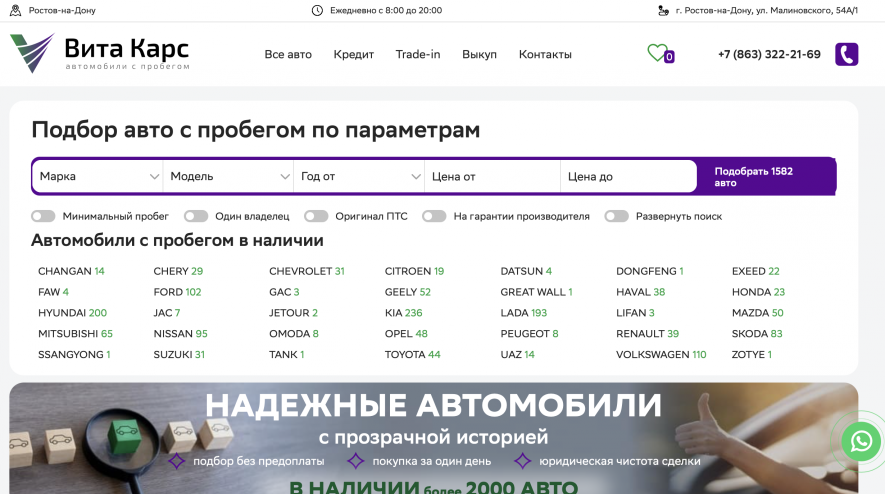Enable На гарантии производителя toggle
Image resolution: width=885 pixels, height=494 pixels.
434,216
